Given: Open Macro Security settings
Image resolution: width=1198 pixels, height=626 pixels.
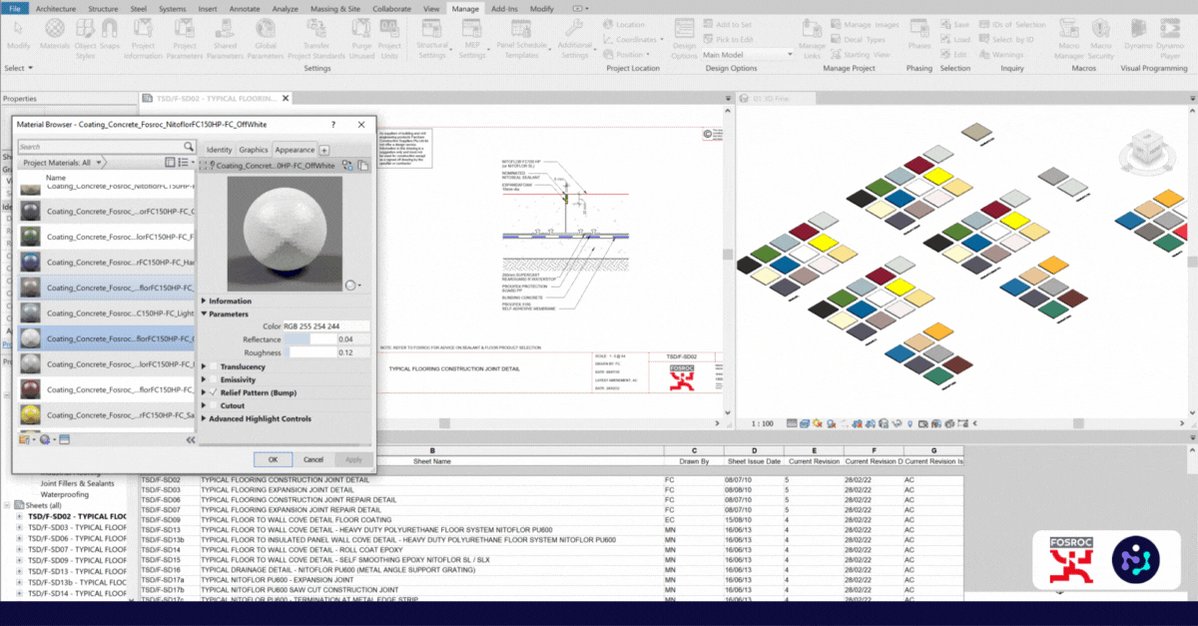Looking at the screenshot, I should tap(1100, 38).
